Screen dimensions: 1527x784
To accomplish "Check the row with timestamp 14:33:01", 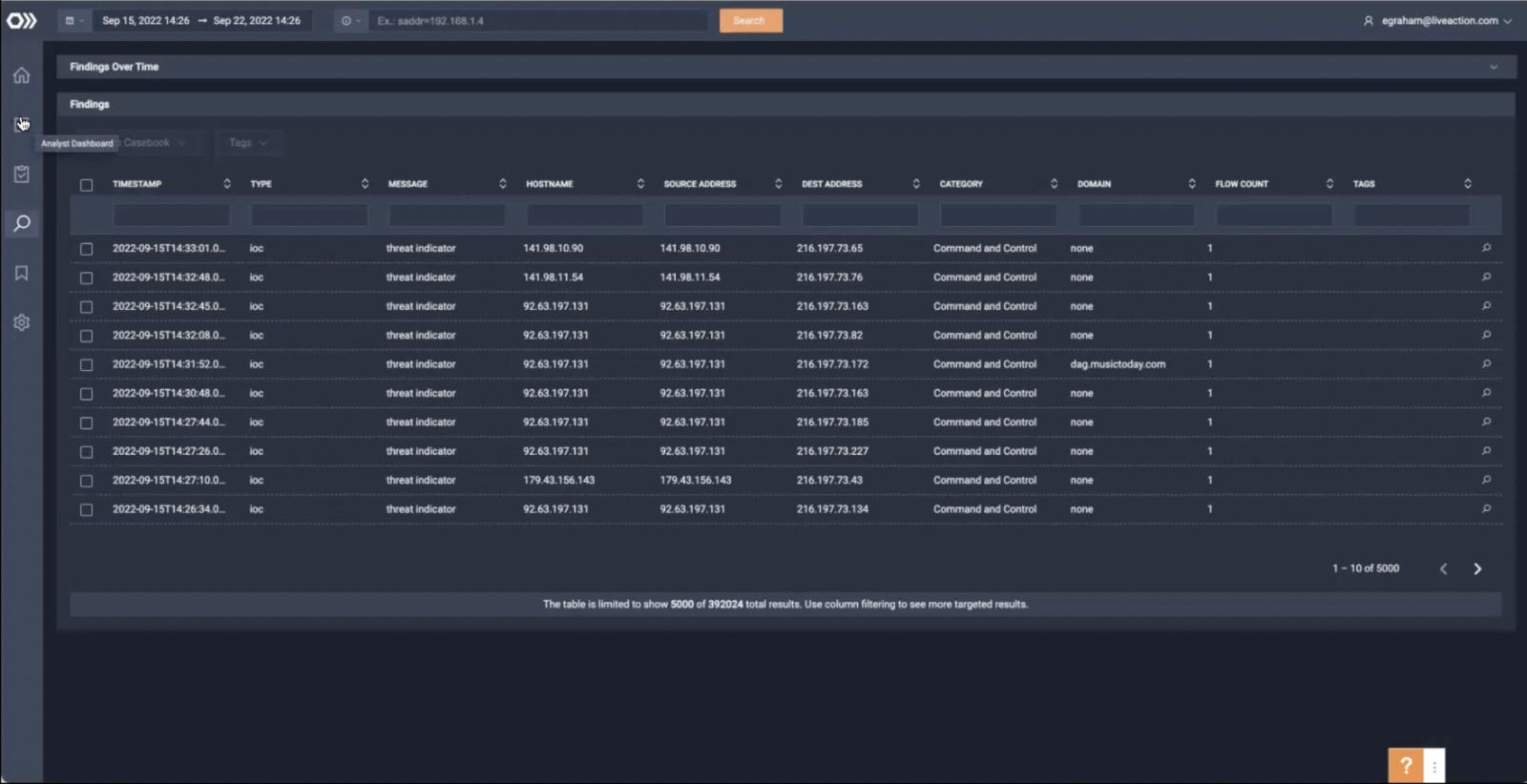I will [x=86, y=249].
